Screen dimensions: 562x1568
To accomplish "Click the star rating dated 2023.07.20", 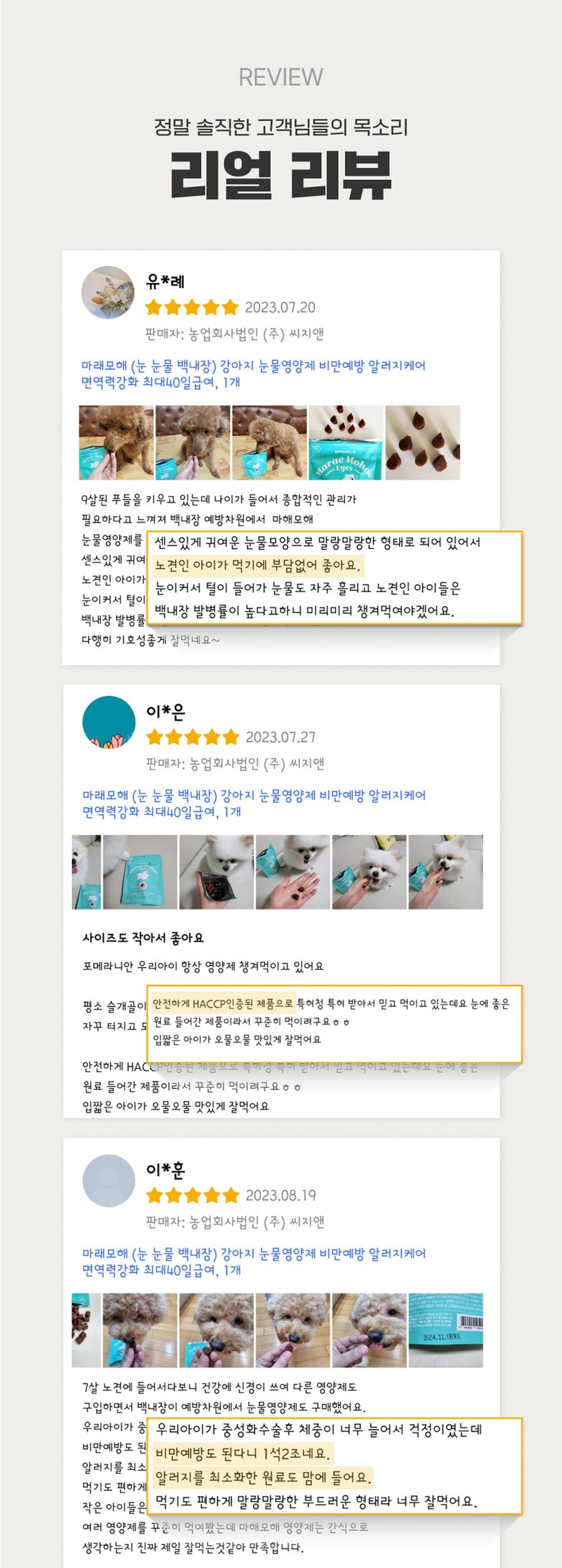I will pyautogui.click(x=192, y=308).
